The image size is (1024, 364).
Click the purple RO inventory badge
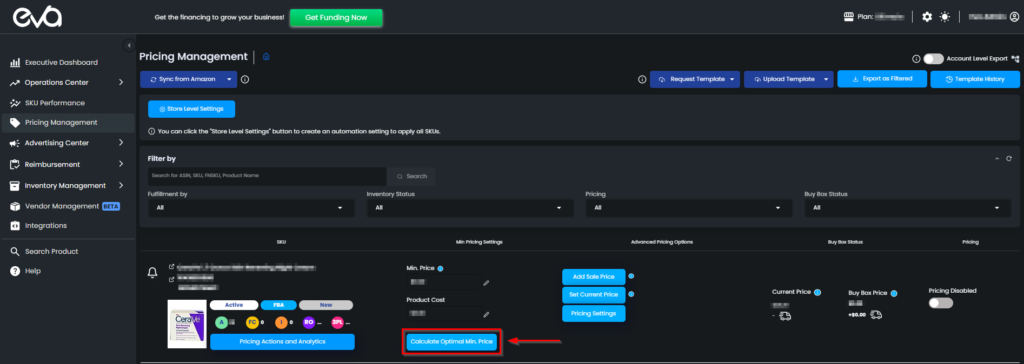point(310,322)
